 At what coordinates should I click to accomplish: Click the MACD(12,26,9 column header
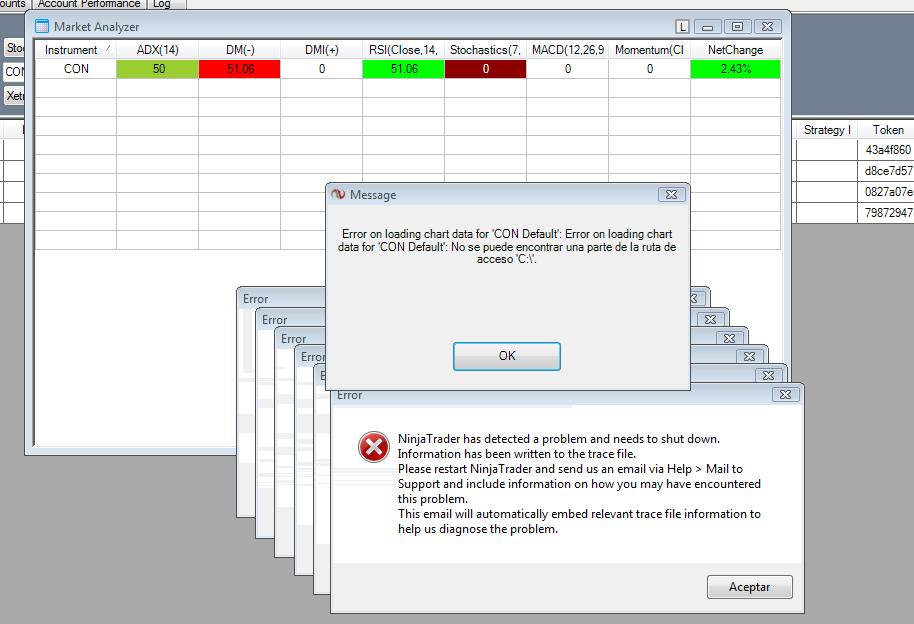pos(568,50)
